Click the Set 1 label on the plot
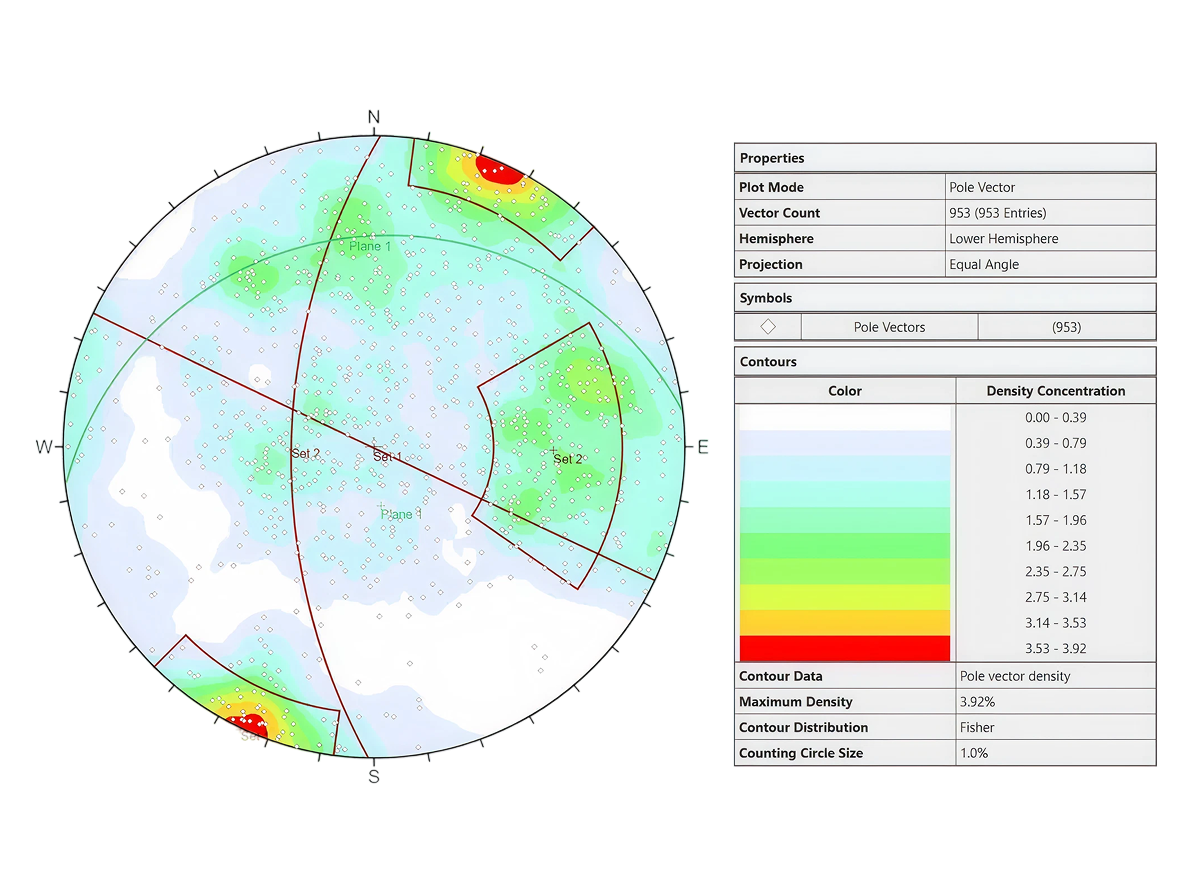This screenshot has height=890, width=1200. [x=387, y=457]
